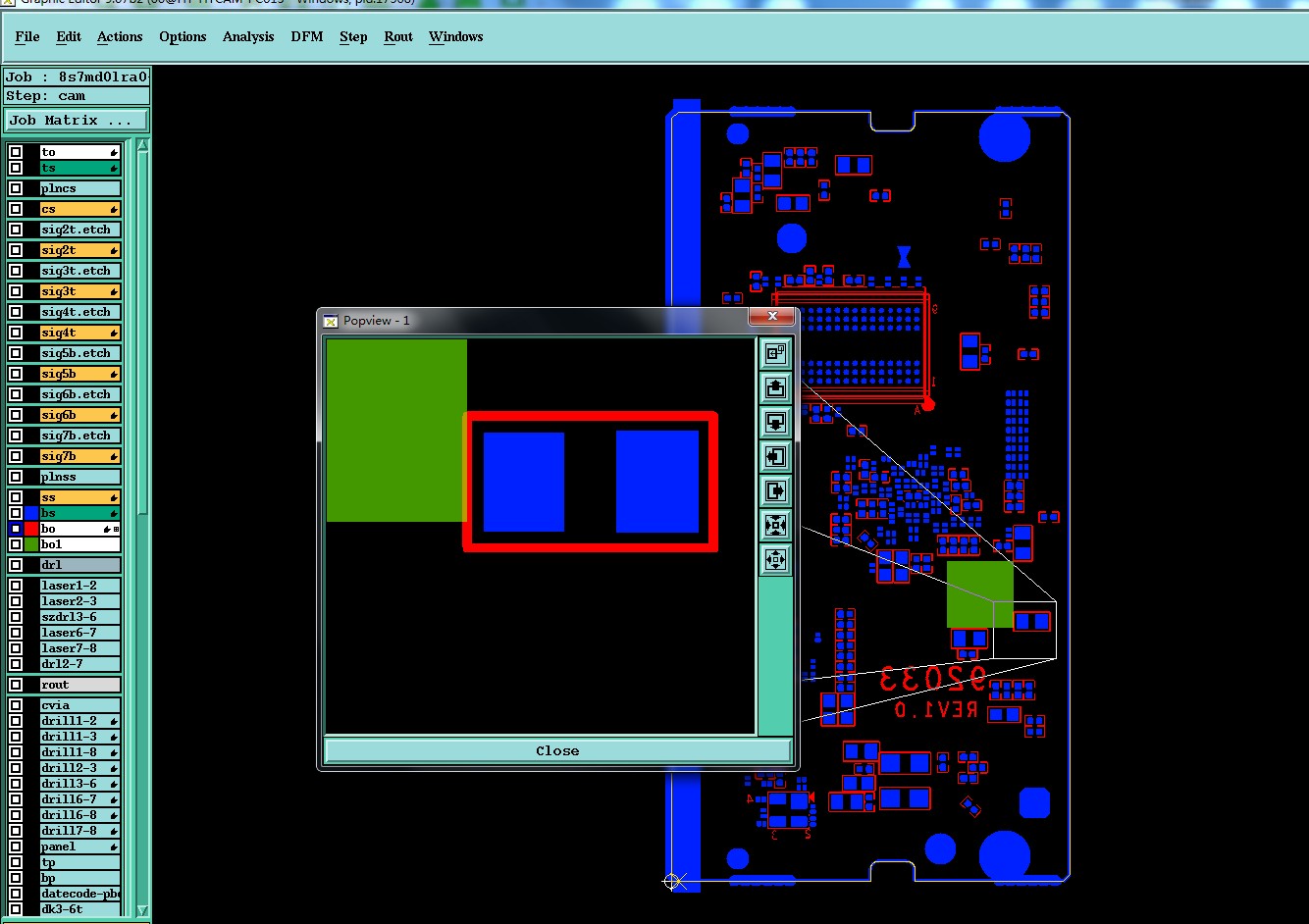Tick the checkbox beside the plncs layer
Viewport: 1309px width, 924px height.
(x=16, y=188)
